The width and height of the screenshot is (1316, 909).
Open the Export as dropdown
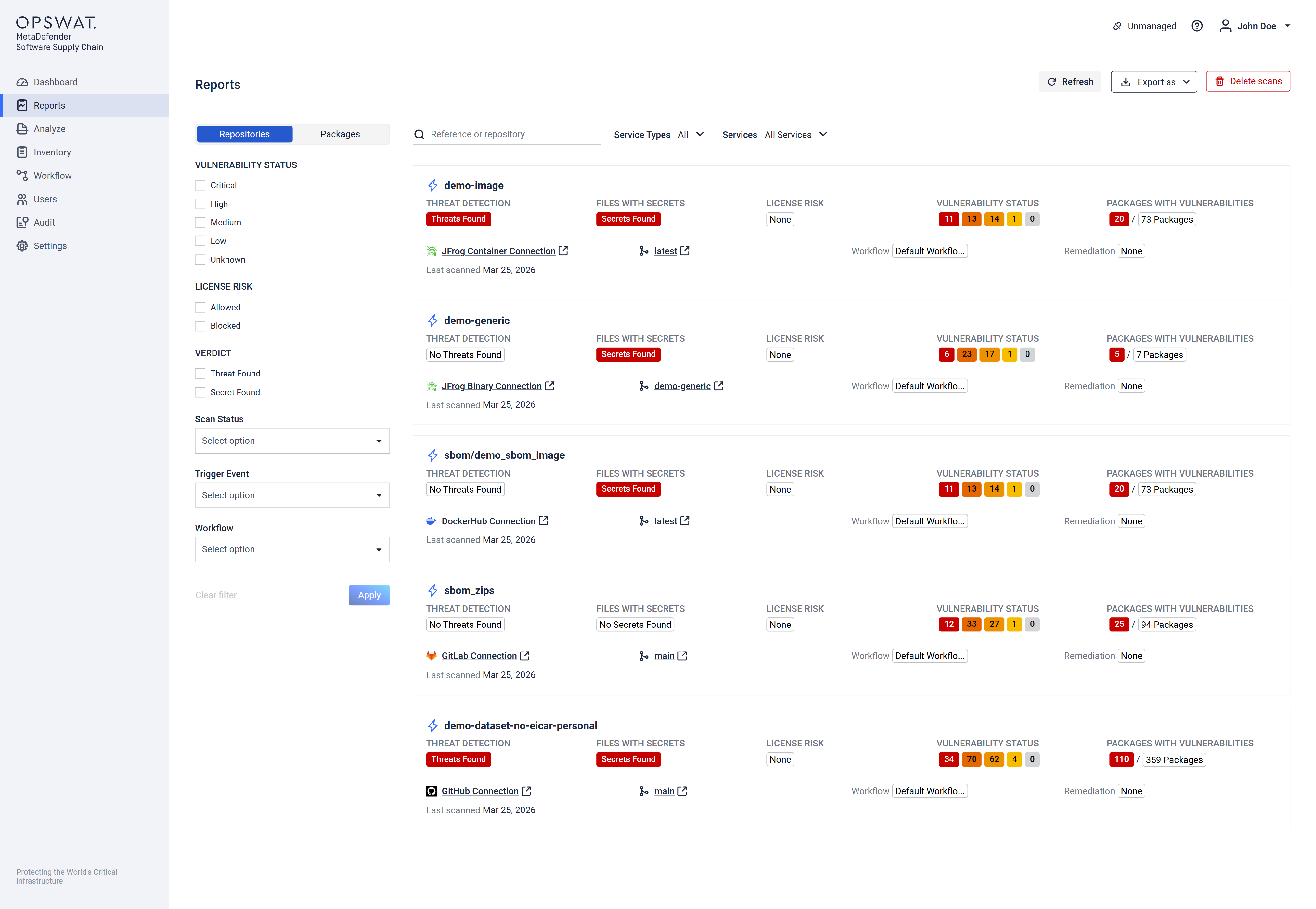click(1154, 82)
